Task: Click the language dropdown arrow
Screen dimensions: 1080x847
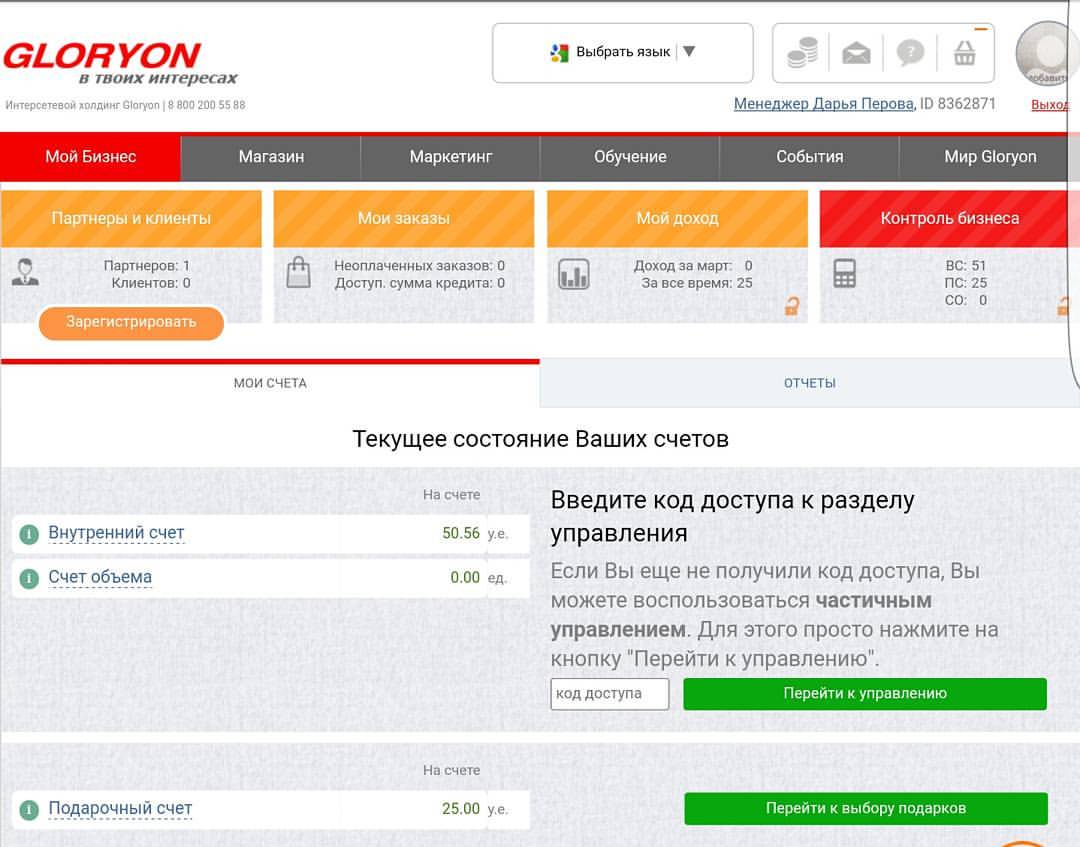Action: point(689,51)
